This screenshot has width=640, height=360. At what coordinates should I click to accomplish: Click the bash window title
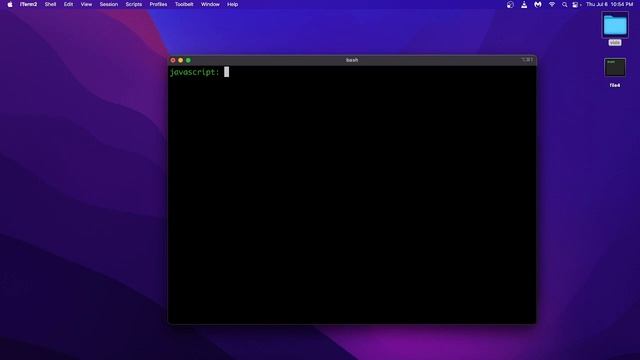352,60
